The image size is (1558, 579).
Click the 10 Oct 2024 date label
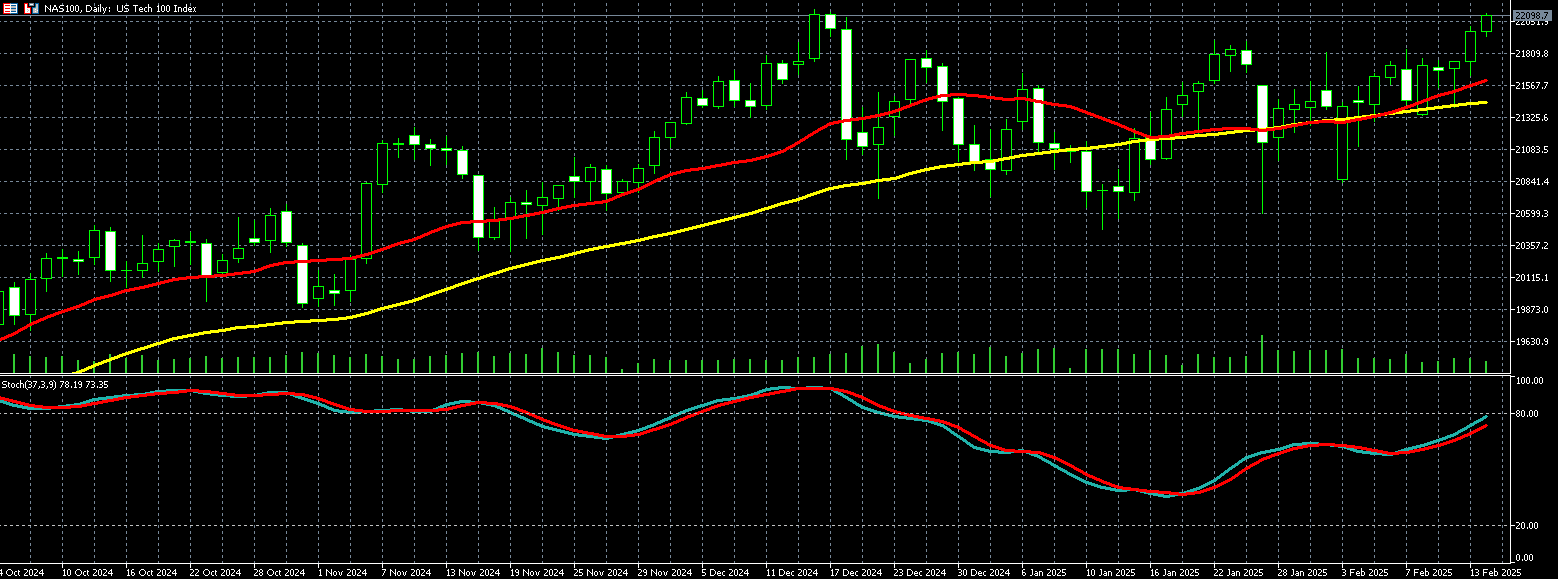click(x=87, y=573)
